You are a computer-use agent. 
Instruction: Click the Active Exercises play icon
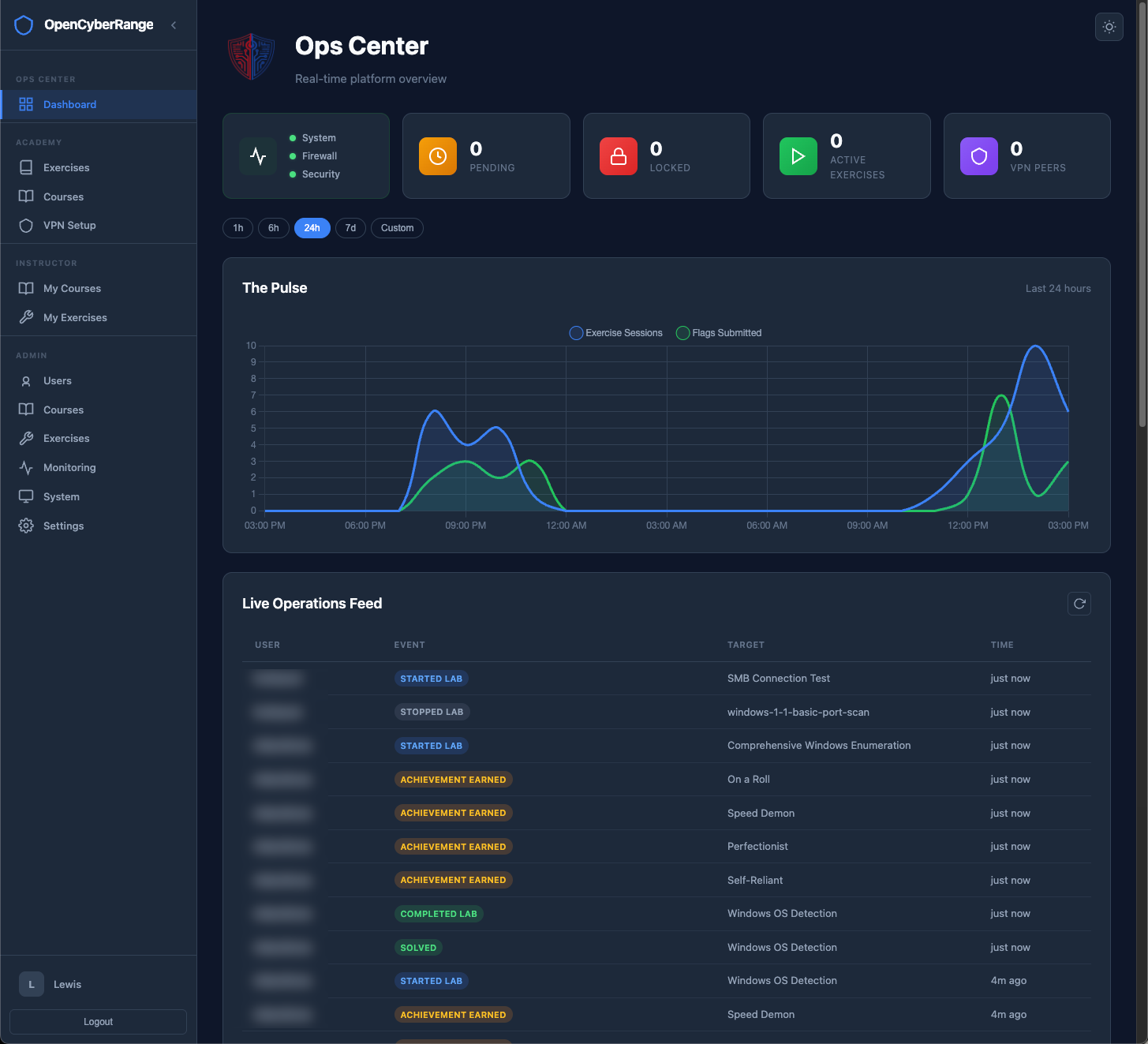[798, 155]
